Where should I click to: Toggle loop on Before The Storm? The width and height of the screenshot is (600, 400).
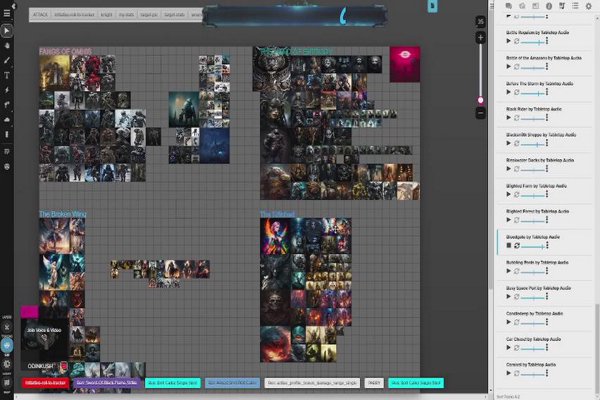517,92
